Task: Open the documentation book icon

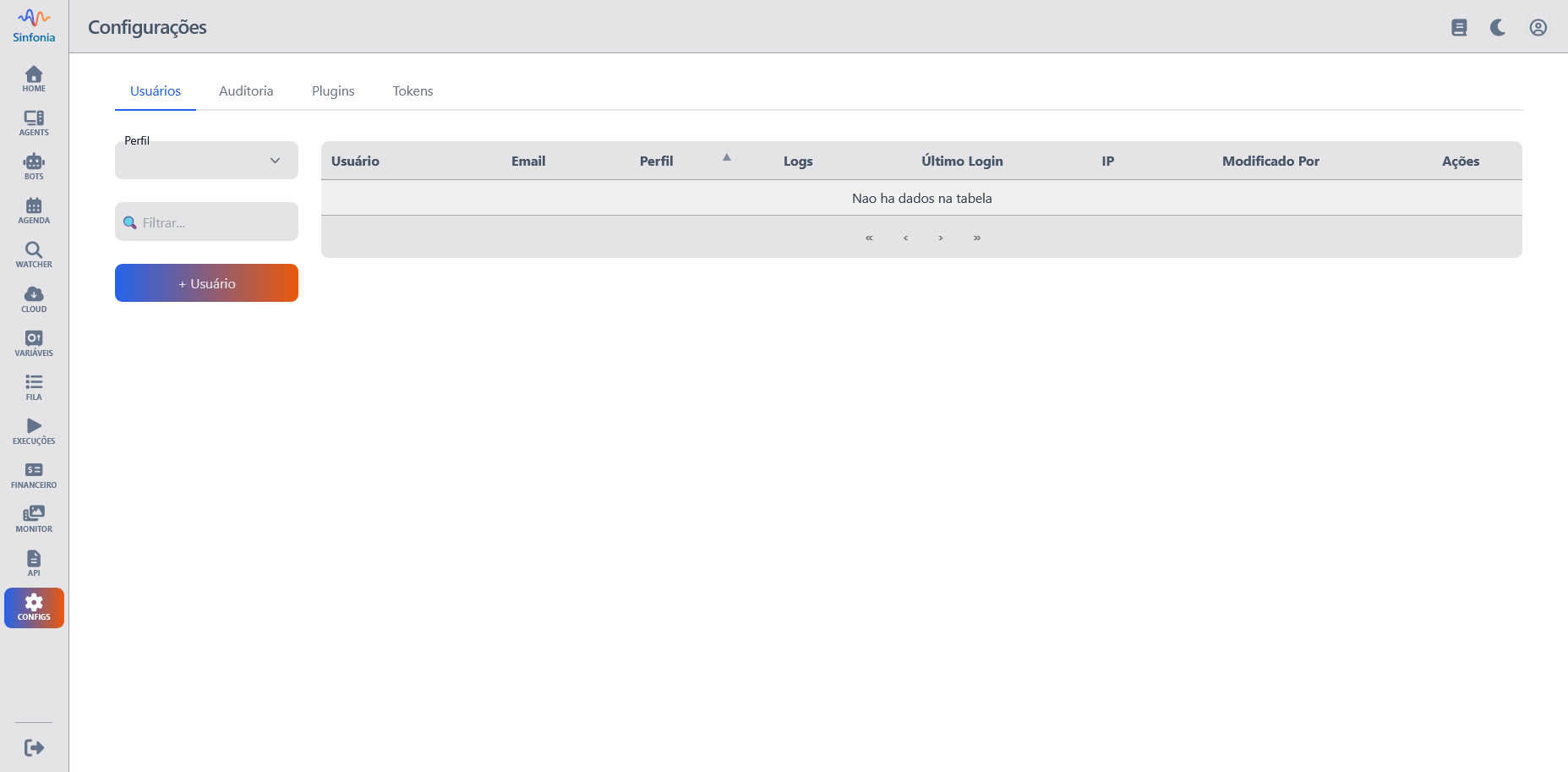Action: 1459,28
